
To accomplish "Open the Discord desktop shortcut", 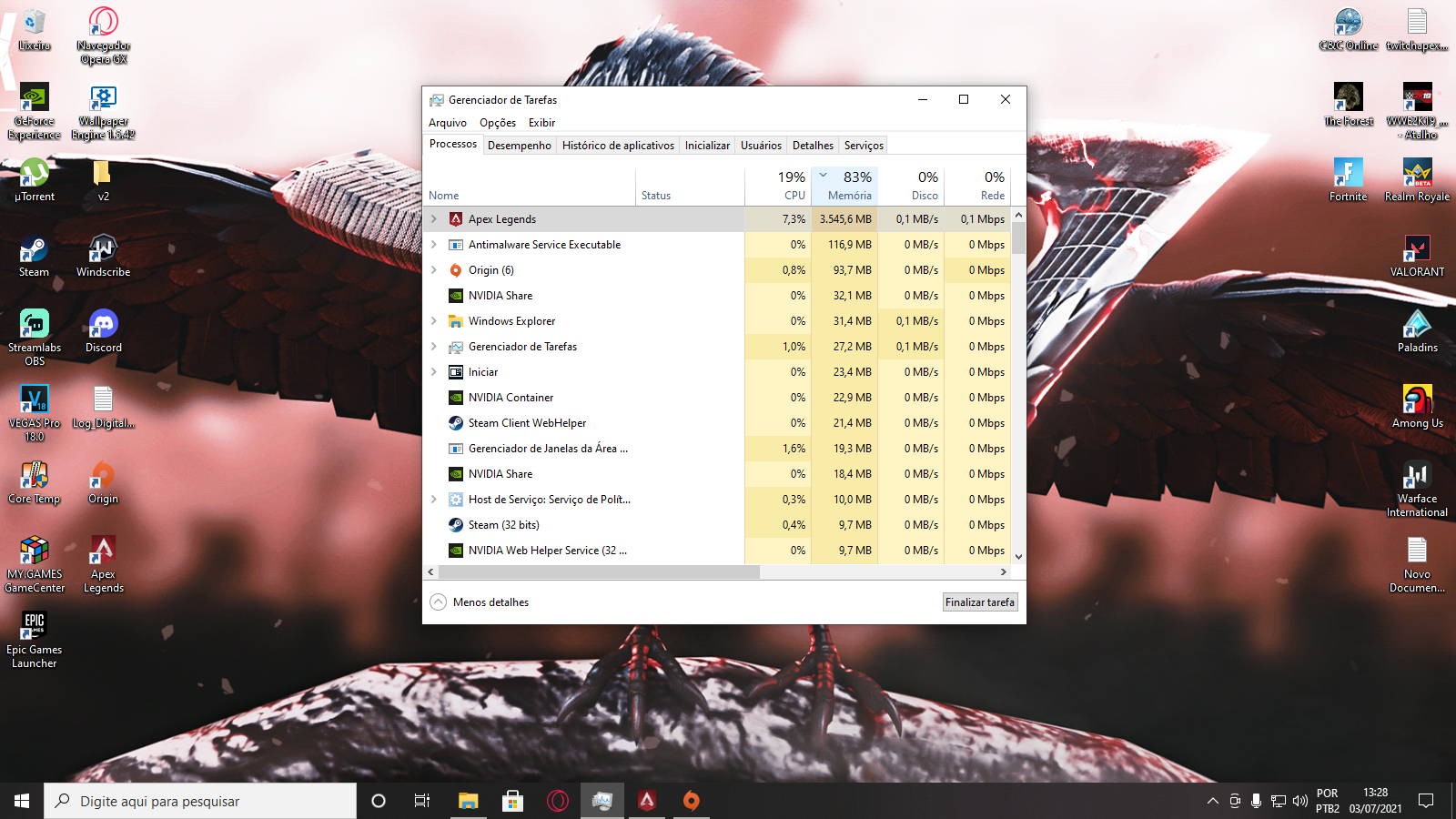I will [x=104, y=331].
